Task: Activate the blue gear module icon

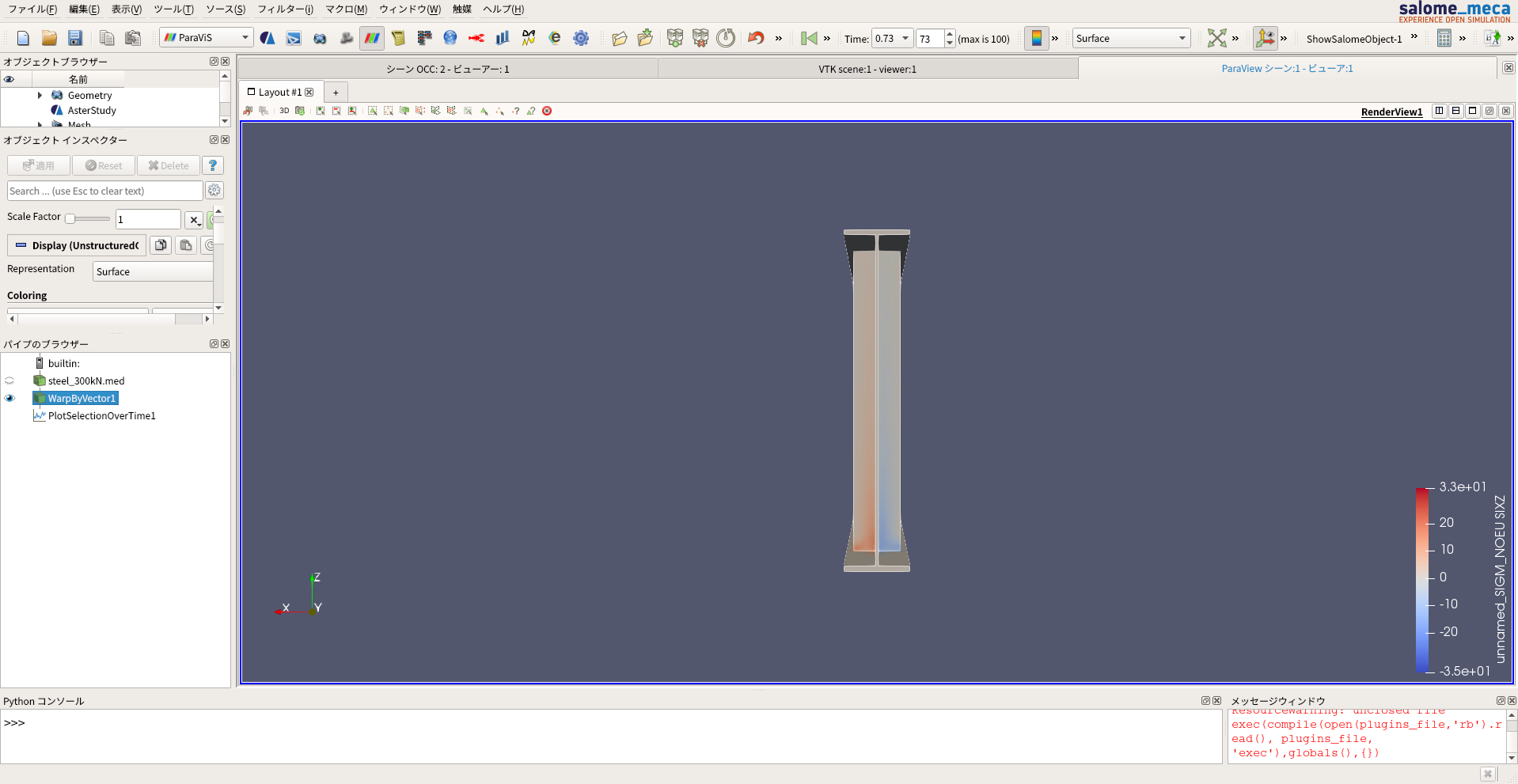Action: pyautogui.click(x=581, y=38)
